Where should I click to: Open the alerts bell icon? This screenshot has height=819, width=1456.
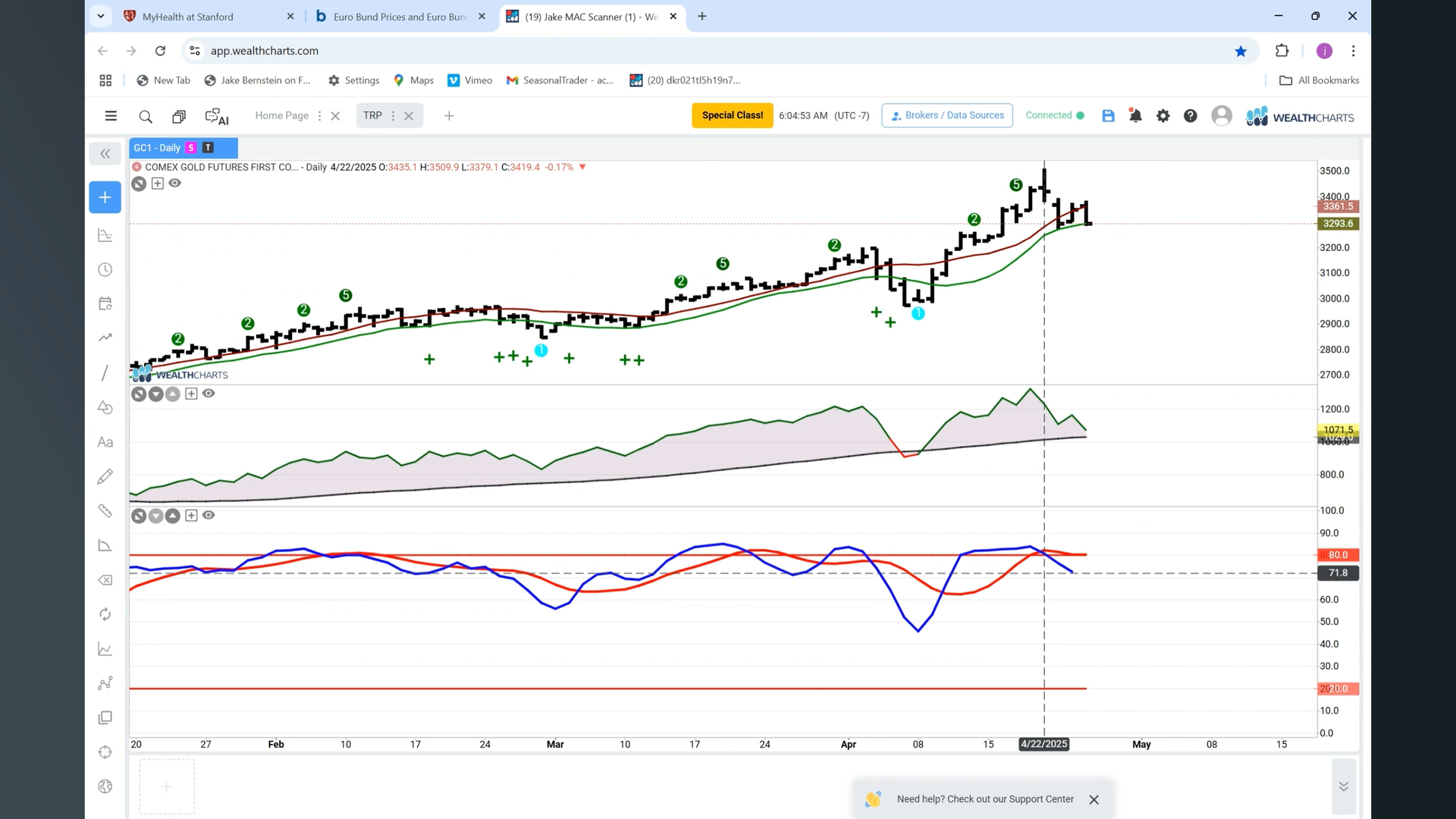tap(1135, 116)
